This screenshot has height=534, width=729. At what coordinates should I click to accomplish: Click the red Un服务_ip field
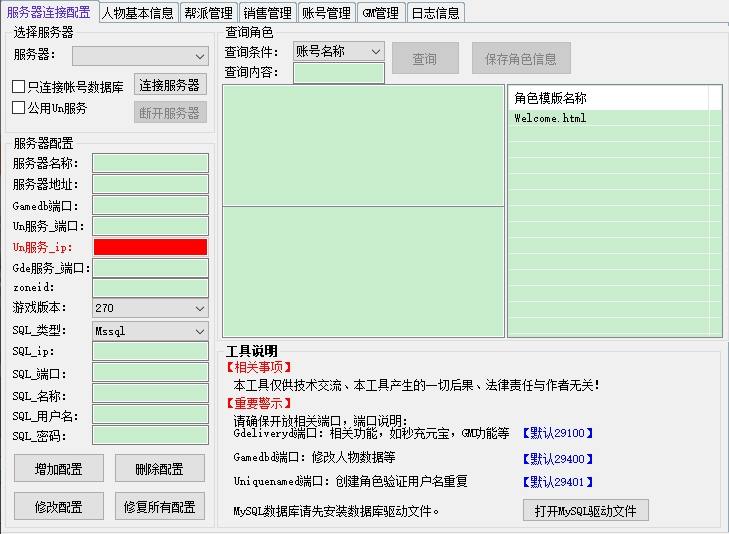(150, 247)
